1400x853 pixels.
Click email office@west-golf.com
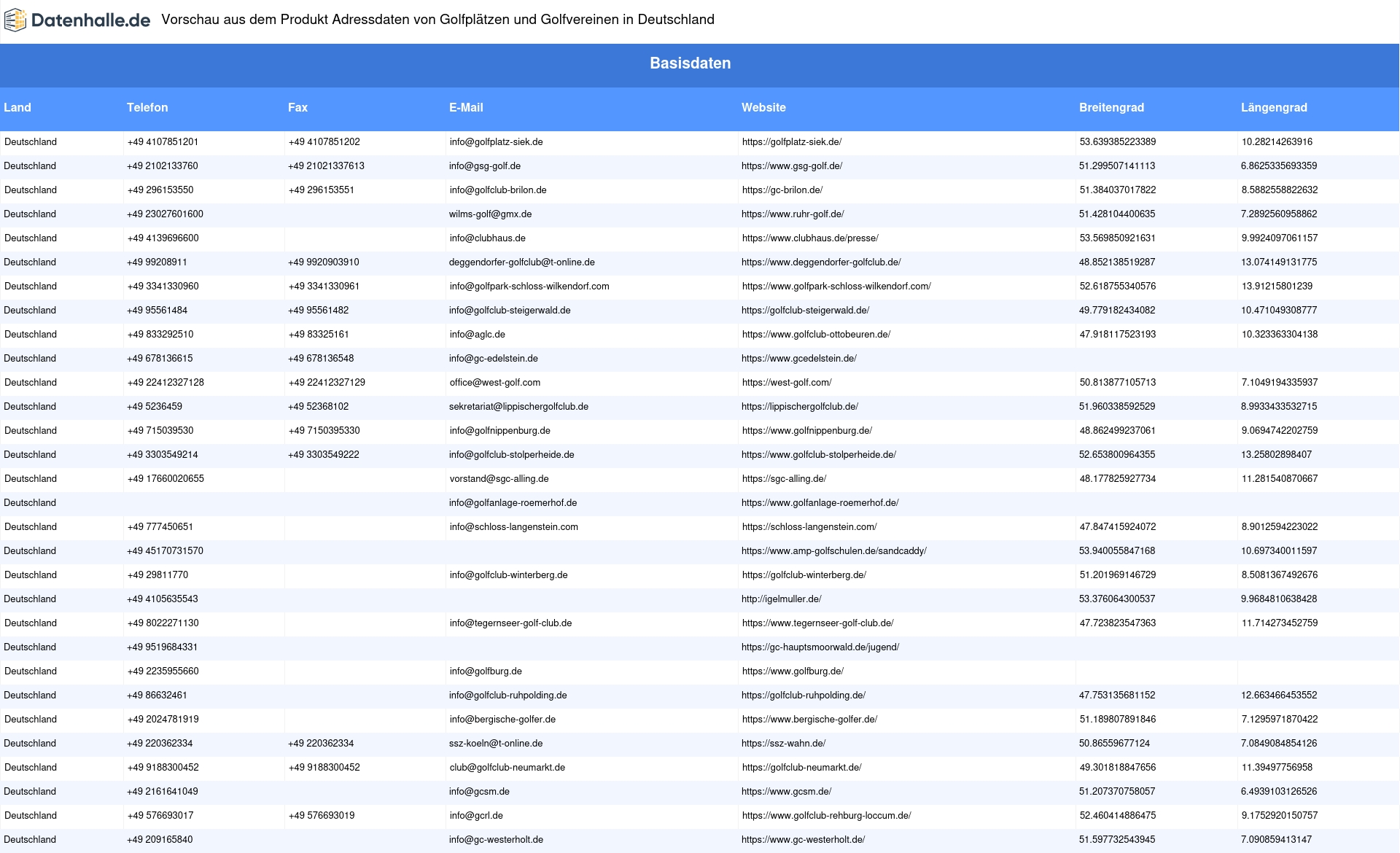(x=495, y=383)
